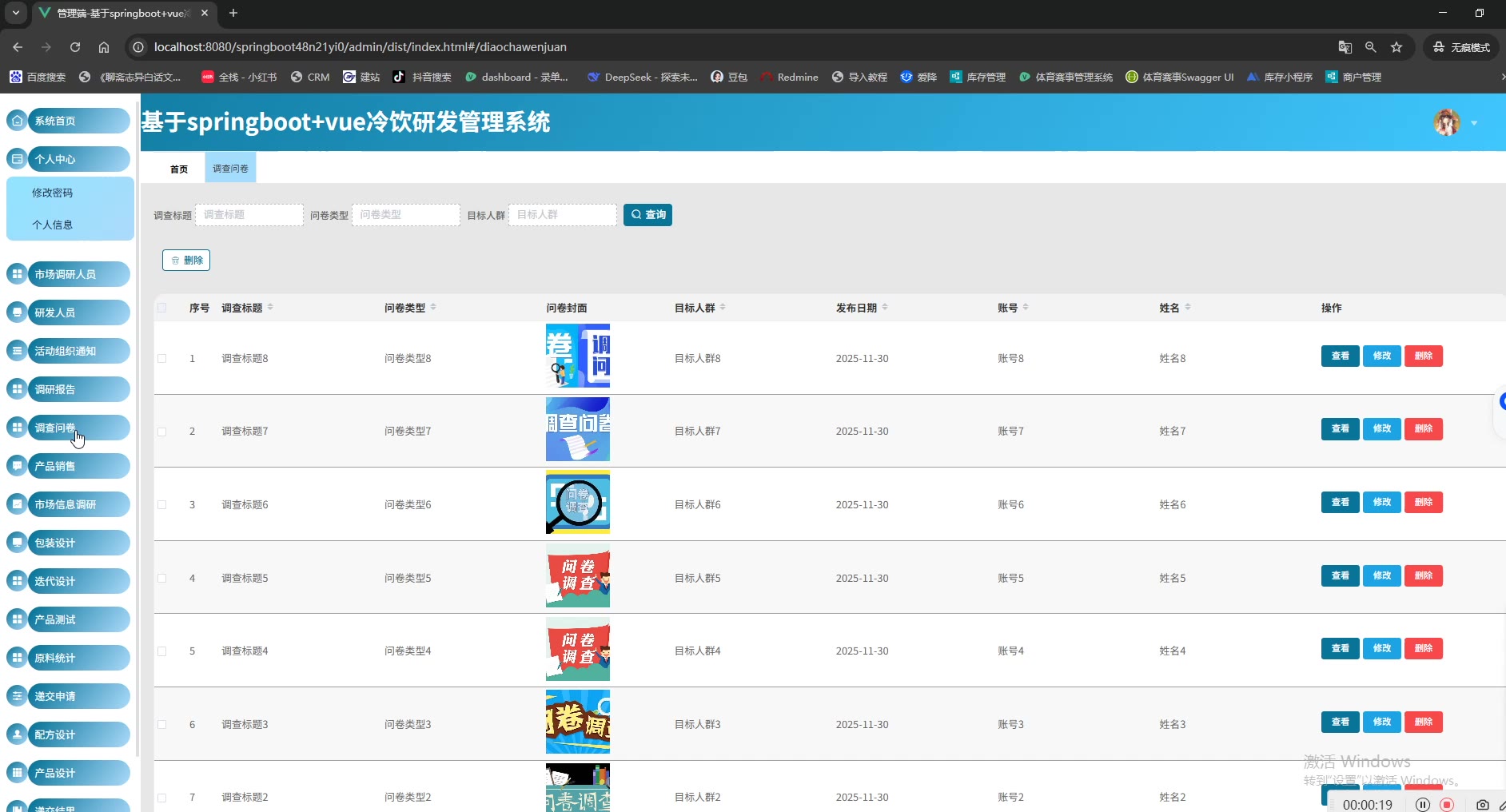Click 修改 button for row 调查标题7
The width and height of the screenshot is (1506, 812).
pyautogui.click(x=1381, y=429)
